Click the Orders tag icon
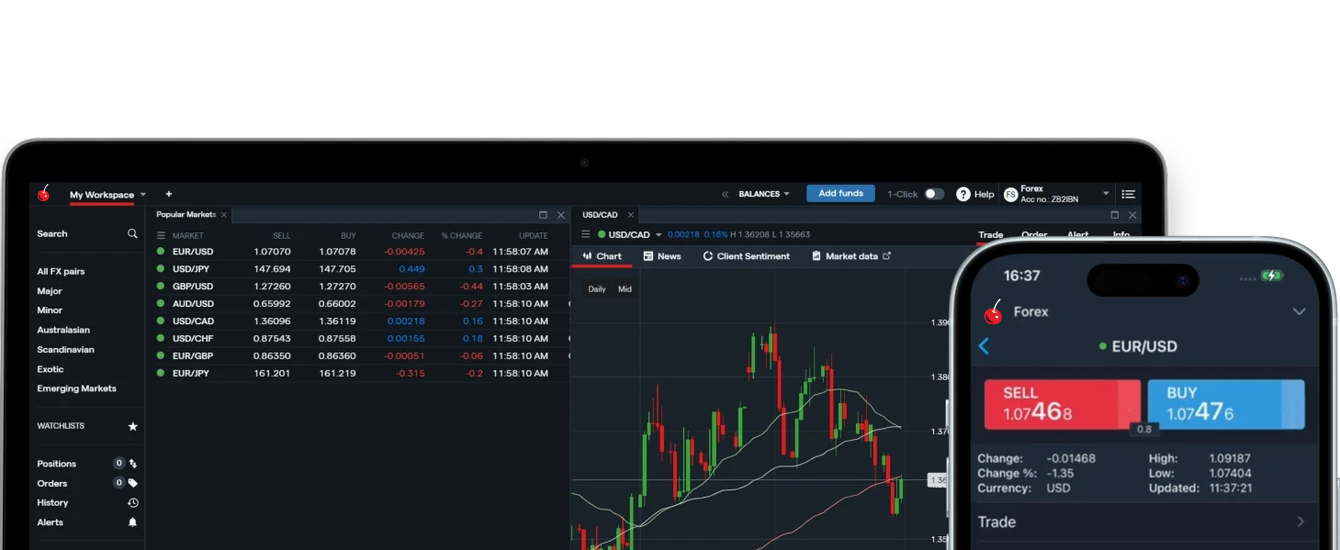The height and width of the screenshot is (550, 1340). 133,483
